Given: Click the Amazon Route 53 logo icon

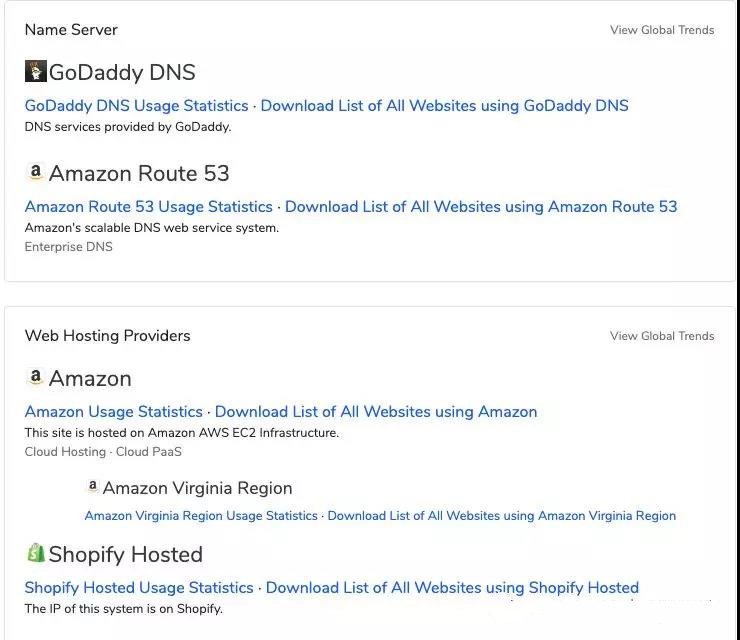Looking at the screenshot, I should pyautogui.click(x=35, y=172).
